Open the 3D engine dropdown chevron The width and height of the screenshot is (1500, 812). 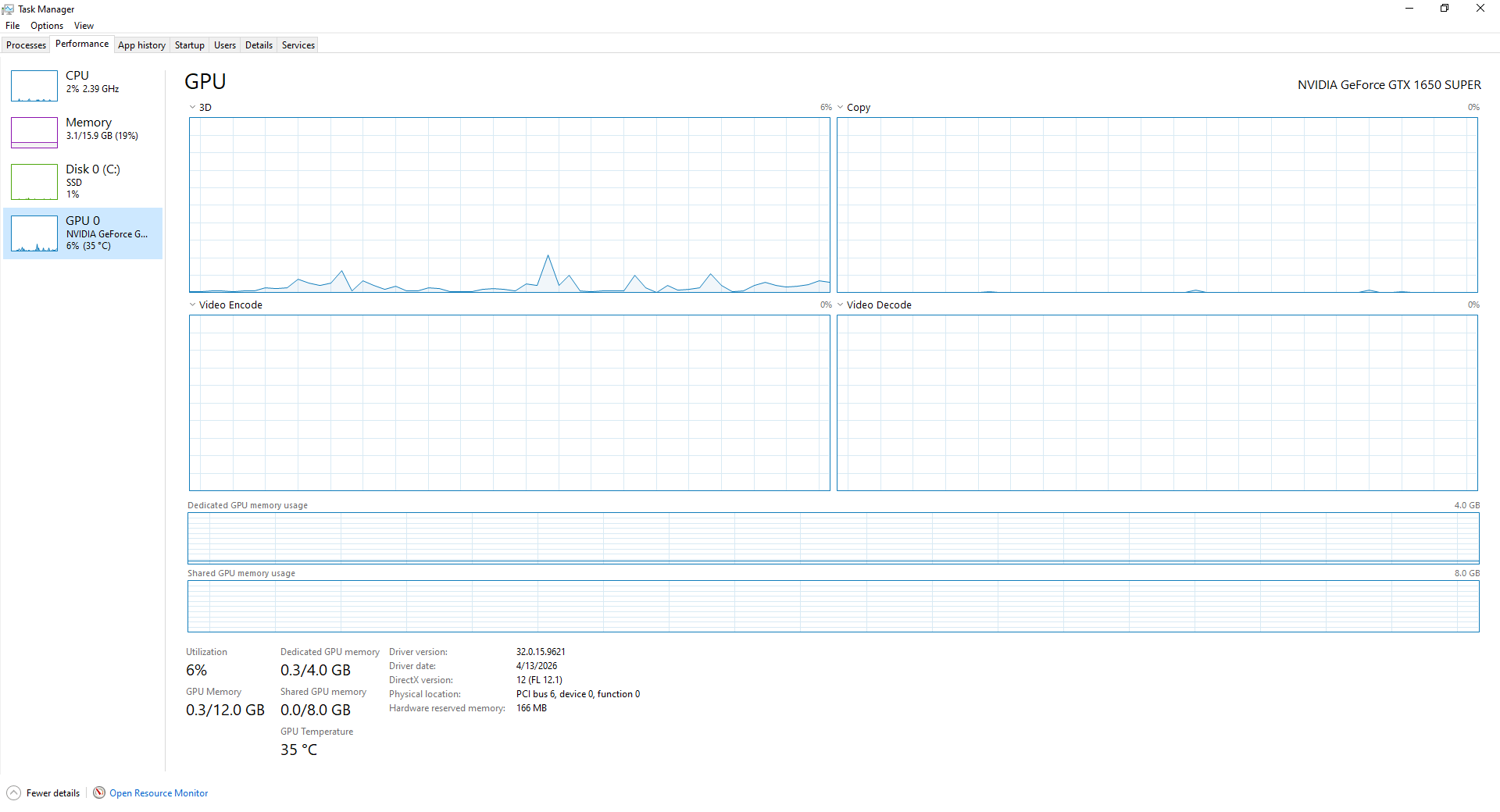[192, 108]
